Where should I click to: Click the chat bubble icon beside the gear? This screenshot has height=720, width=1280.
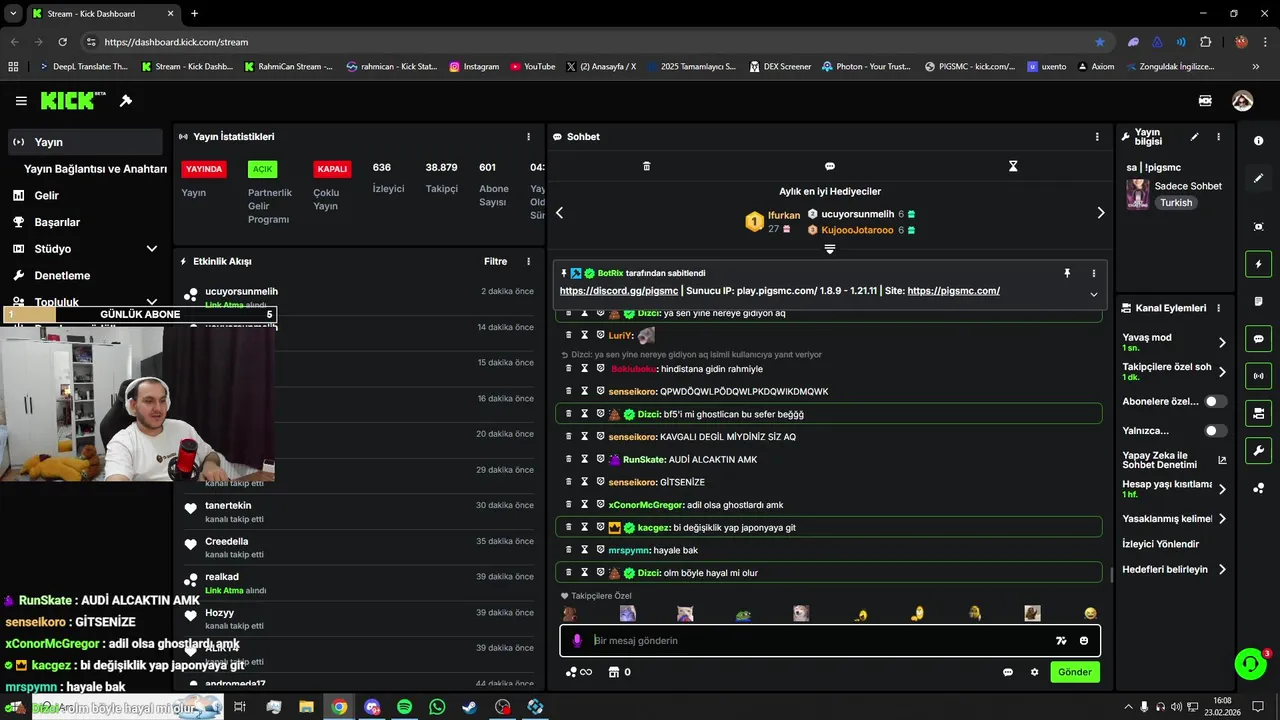[1008, 672]
